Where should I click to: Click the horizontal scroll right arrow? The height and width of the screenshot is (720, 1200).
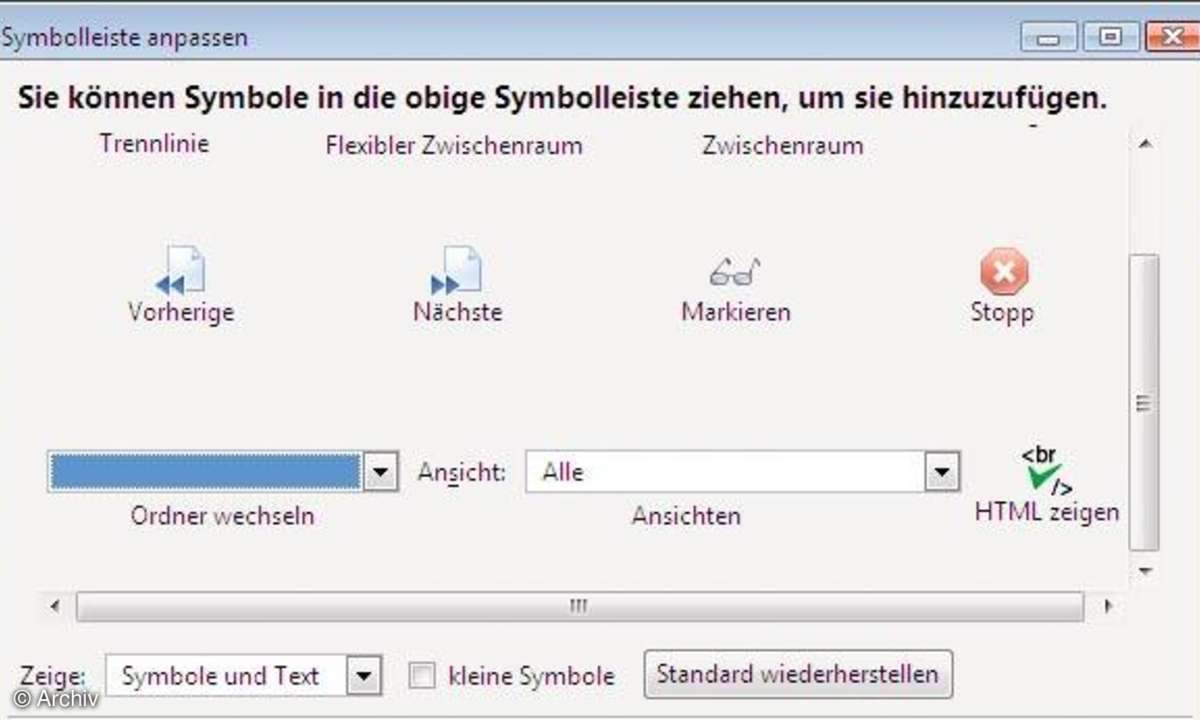1107,606
